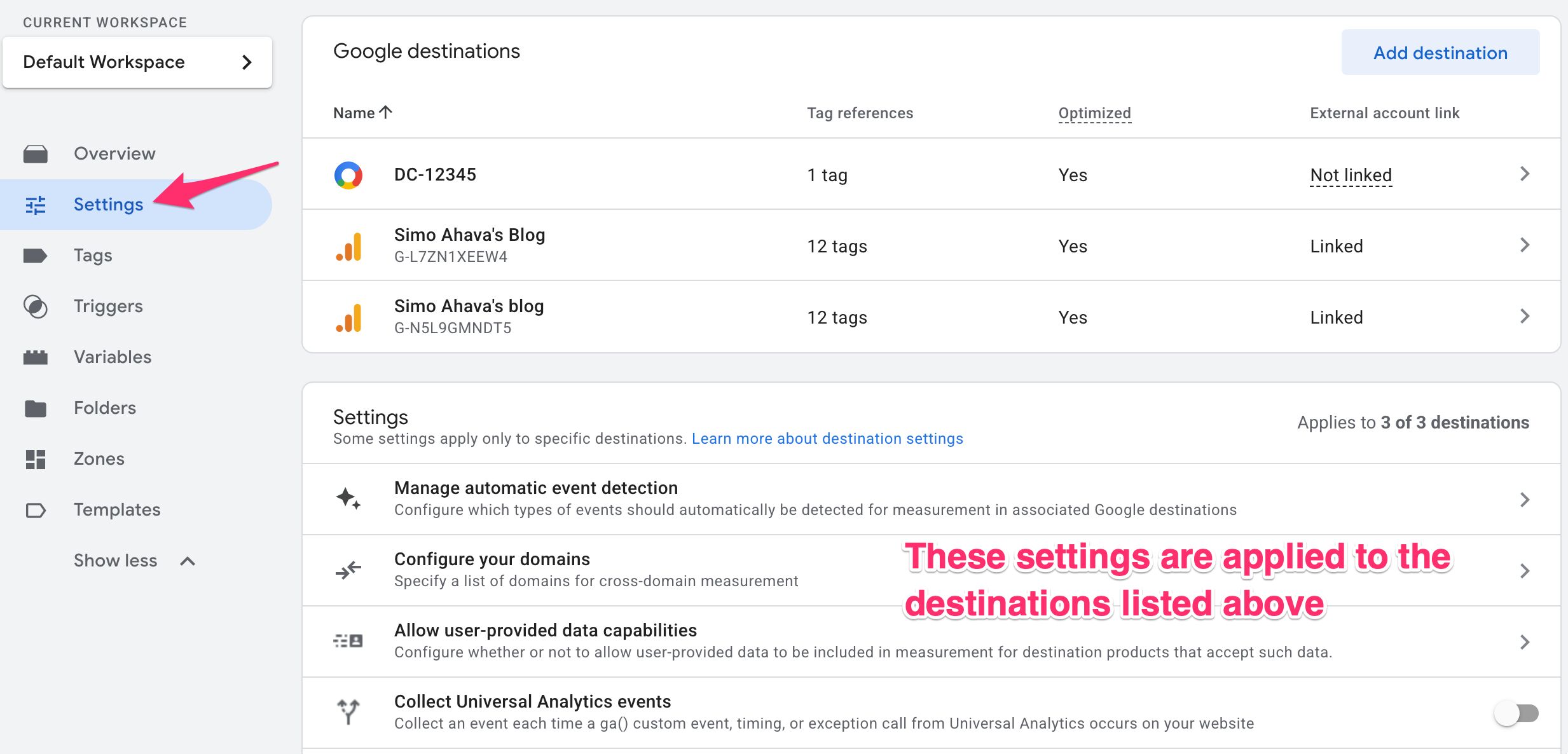Image resolution: width=1568 pixels, height=754 pixels.
Task: Collapse sidebar with Show less
Action: point(135,561)
